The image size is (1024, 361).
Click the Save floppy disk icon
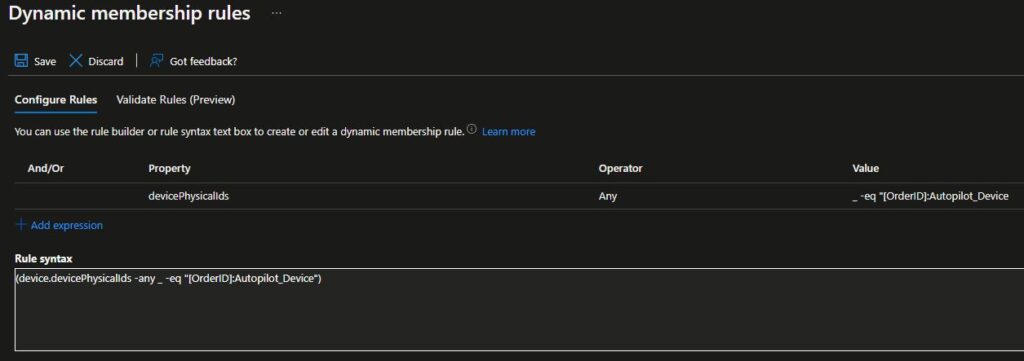pyautogui.click(x=21, y=61)
